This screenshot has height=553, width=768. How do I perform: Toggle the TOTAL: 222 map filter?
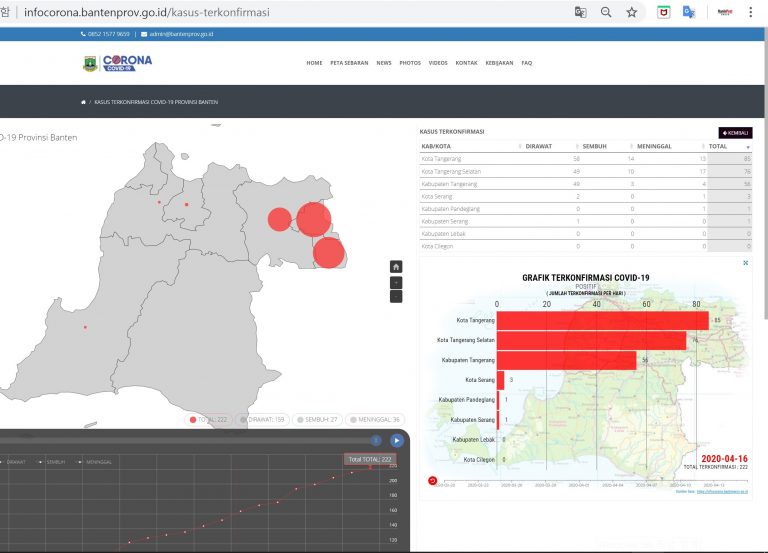(x=210, y=420)
